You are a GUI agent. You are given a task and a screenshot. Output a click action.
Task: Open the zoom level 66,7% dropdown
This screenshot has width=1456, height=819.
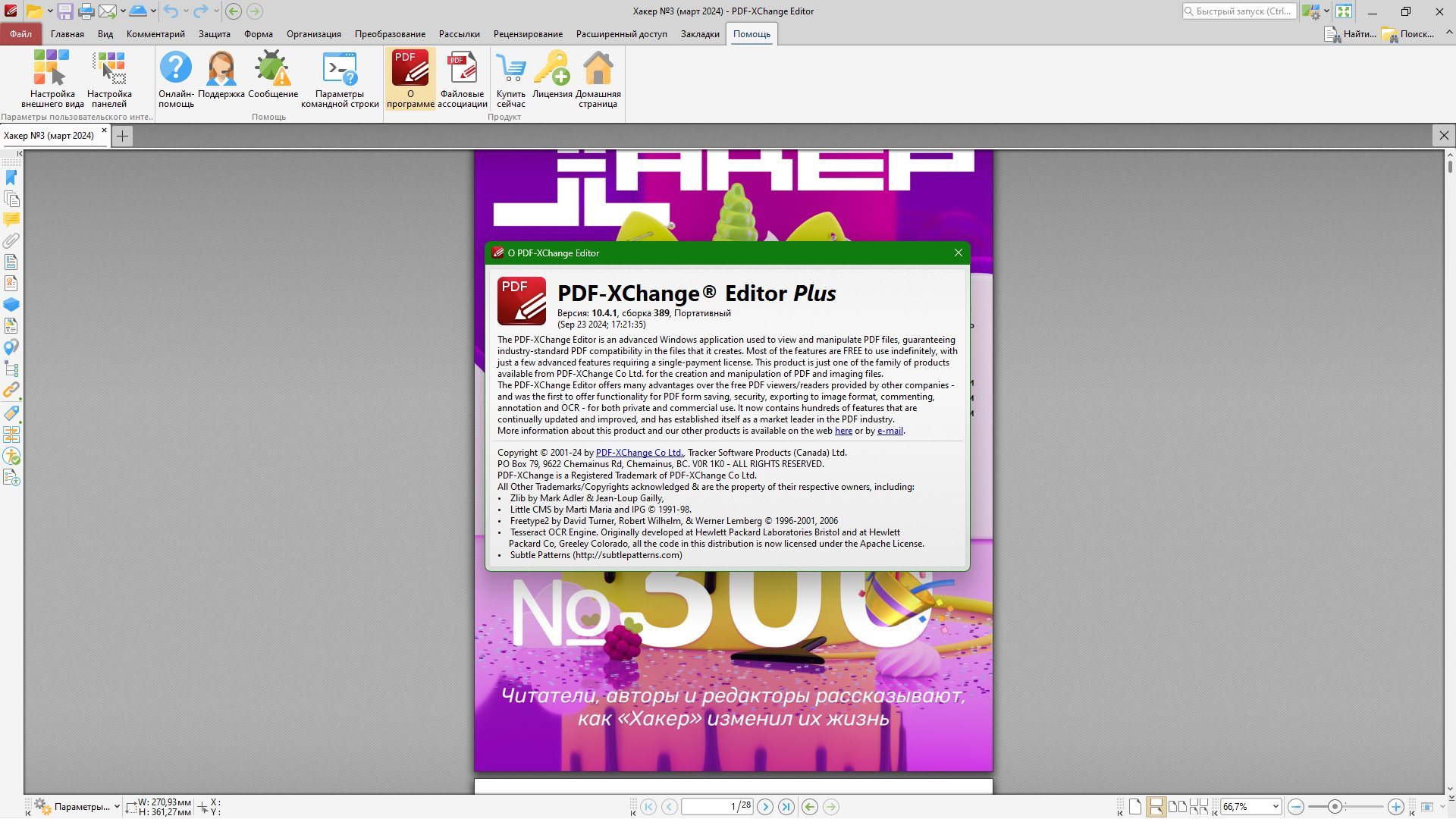pyautogui.click(x=1276, y=807)
